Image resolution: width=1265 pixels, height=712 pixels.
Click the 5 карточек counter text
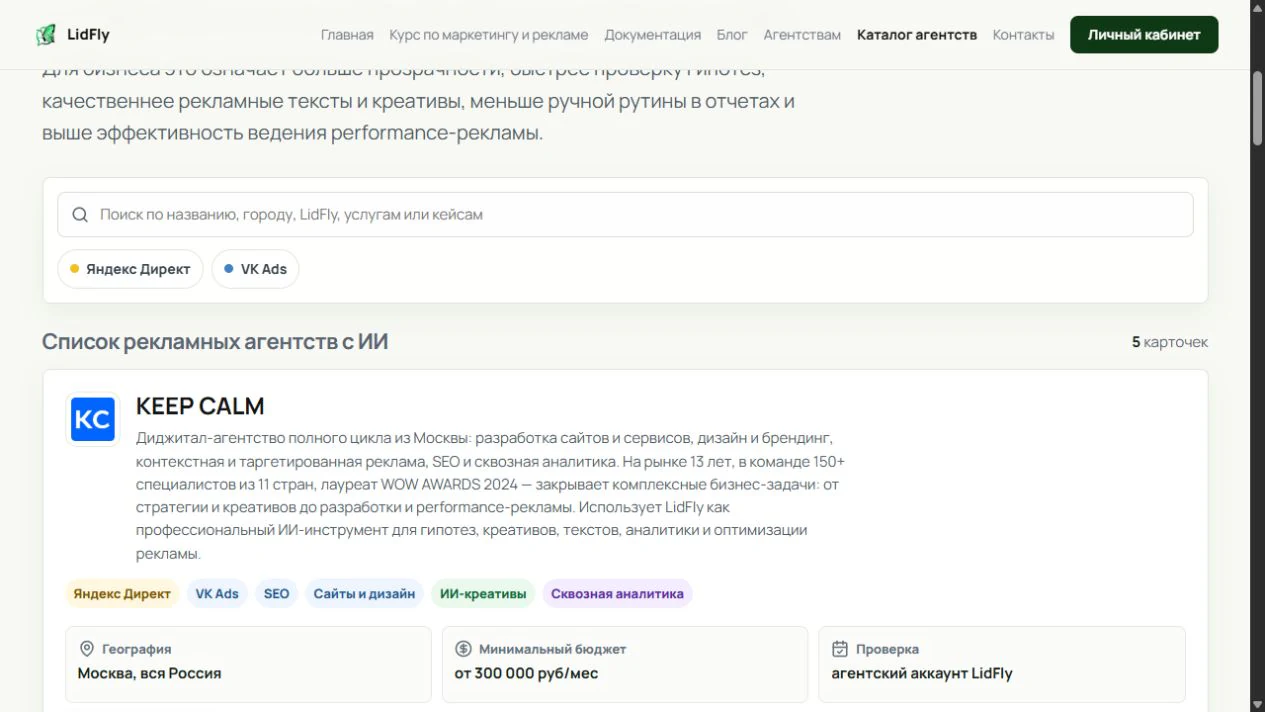click(1169, 342)
